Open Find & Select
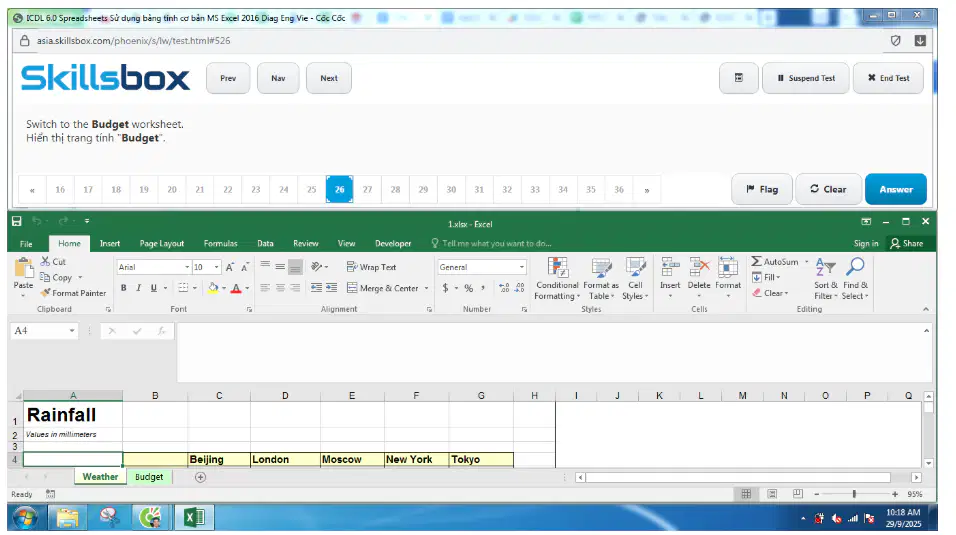The height and width of the screenshot is (535, 956). pos(855,279)
